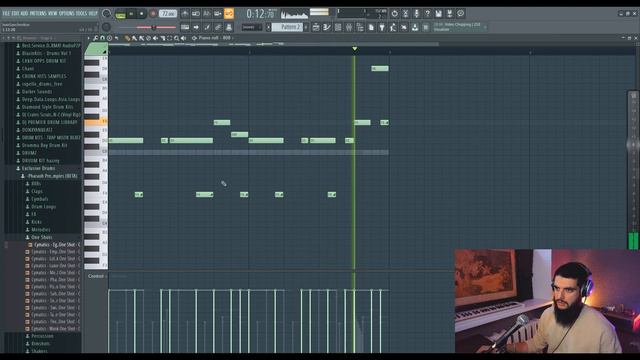Toggle step editing arrow icon
The height and width of the screenshot is (360, 640).
196,27
